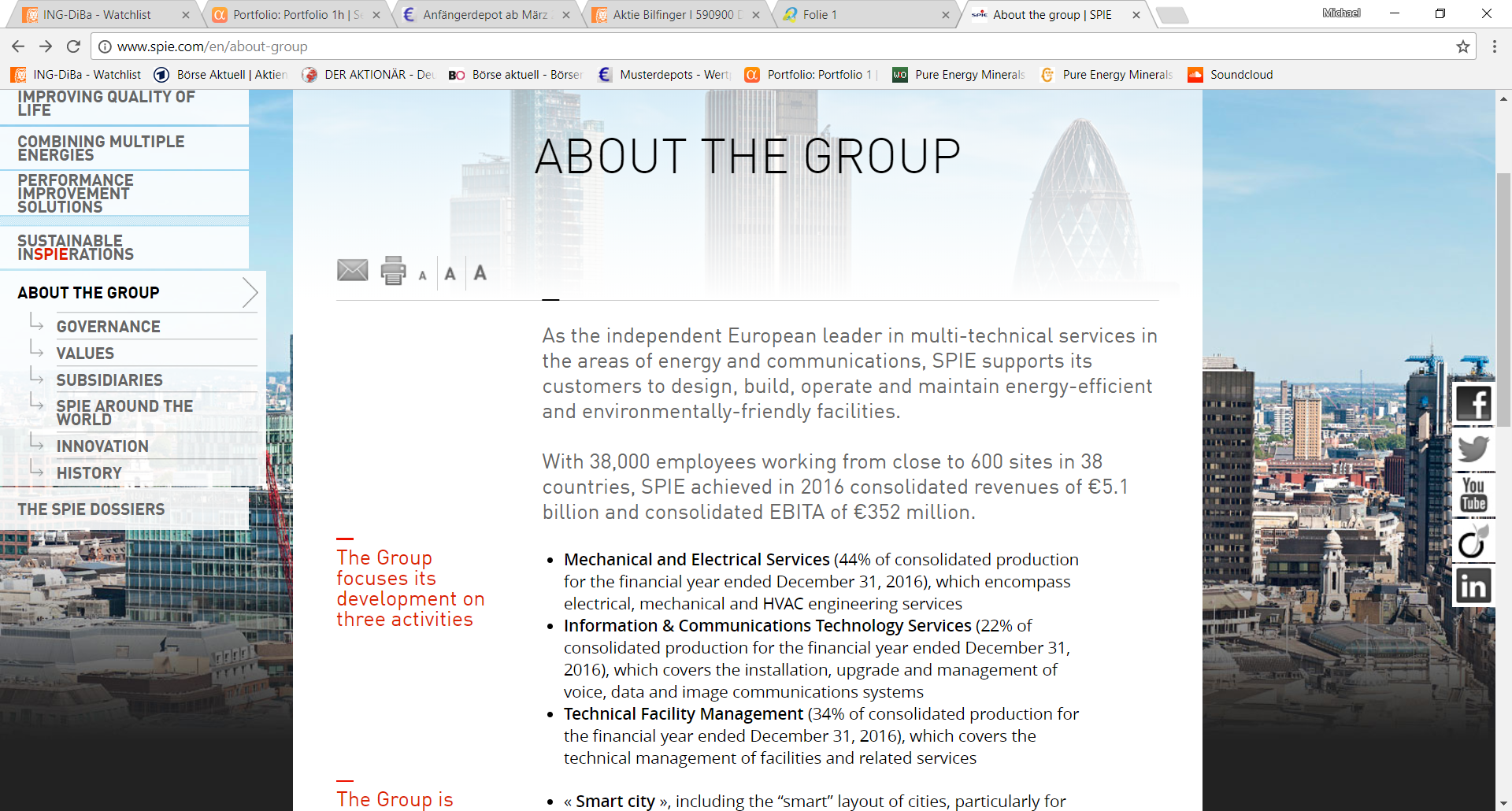Switch to Portfolio 1h tab
This screenshot has height=811, width=1512.
coord(296,15)
